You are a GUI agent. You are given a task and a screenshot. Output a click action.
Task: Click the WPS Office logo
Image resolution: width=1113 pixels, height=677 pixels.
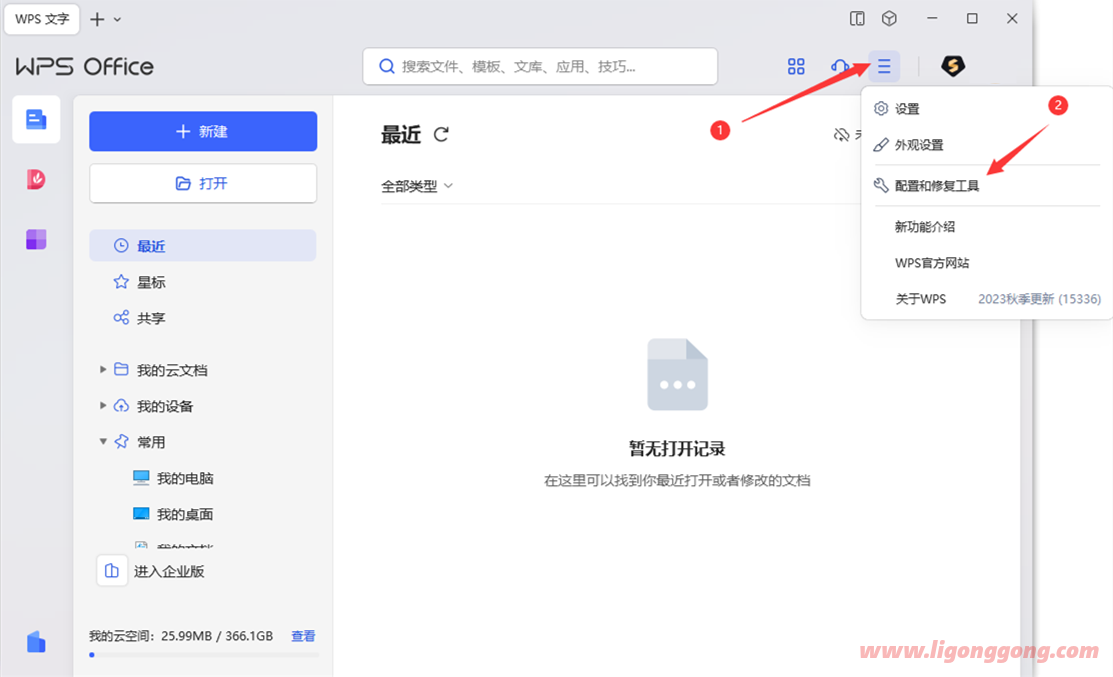[x=84, y=67]
